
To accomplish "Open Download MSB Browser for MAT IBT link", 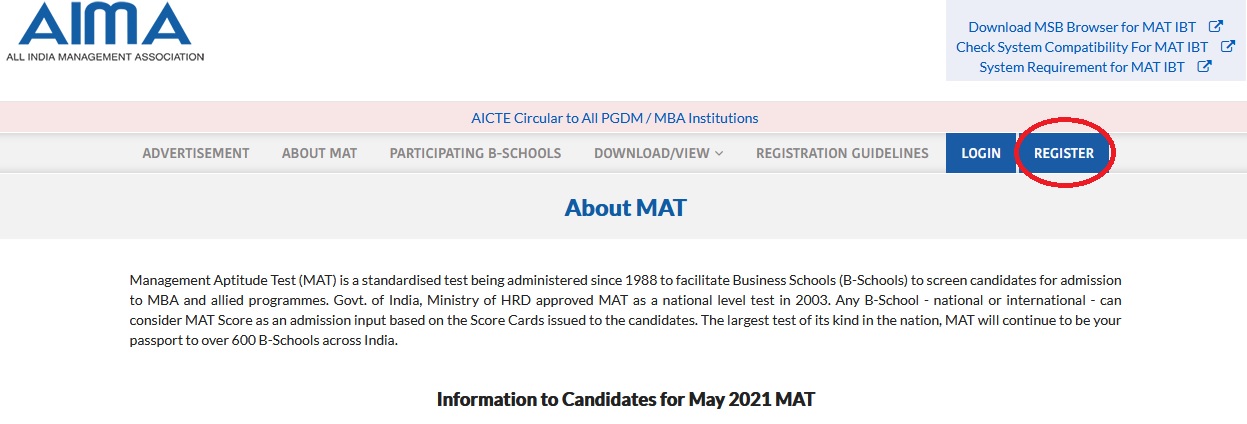I will 1084,27.
